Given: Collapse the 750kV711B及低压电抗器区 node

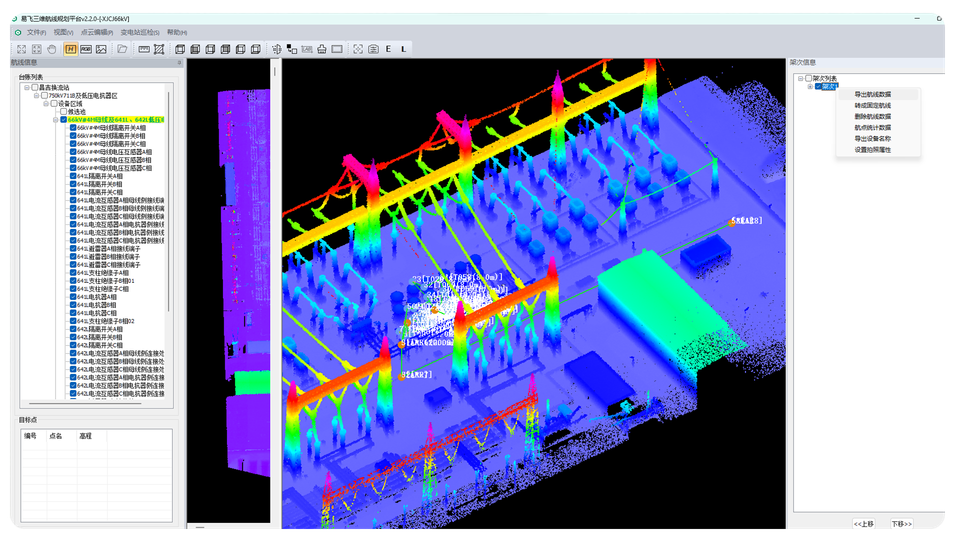Looking at the screenshot, I should tap(35, 96).
